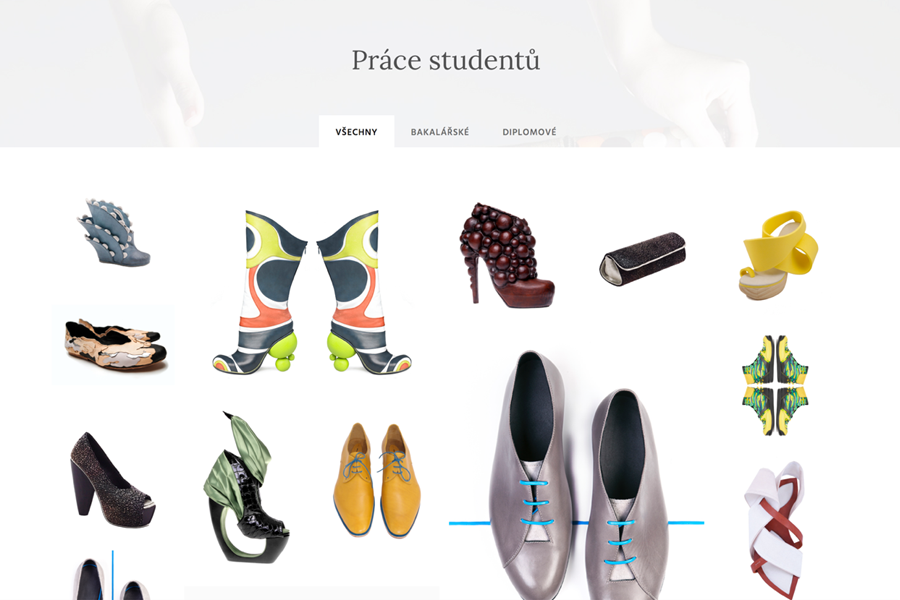View the dark red beaded high heel
900x600 pixels.
tap(506, 254)
